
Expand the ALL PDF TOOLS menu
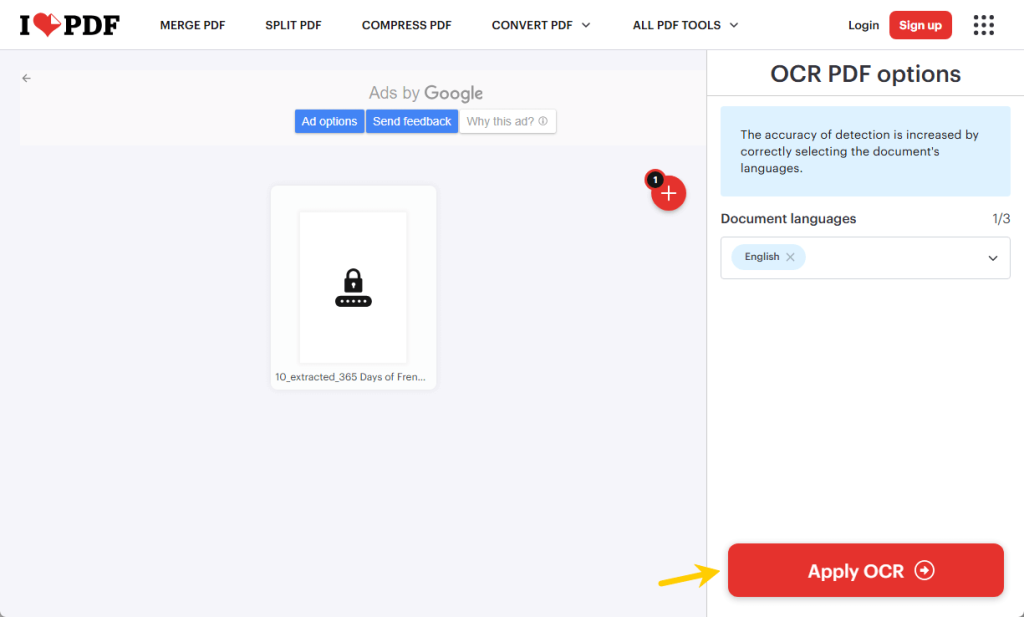coord(684,25)
